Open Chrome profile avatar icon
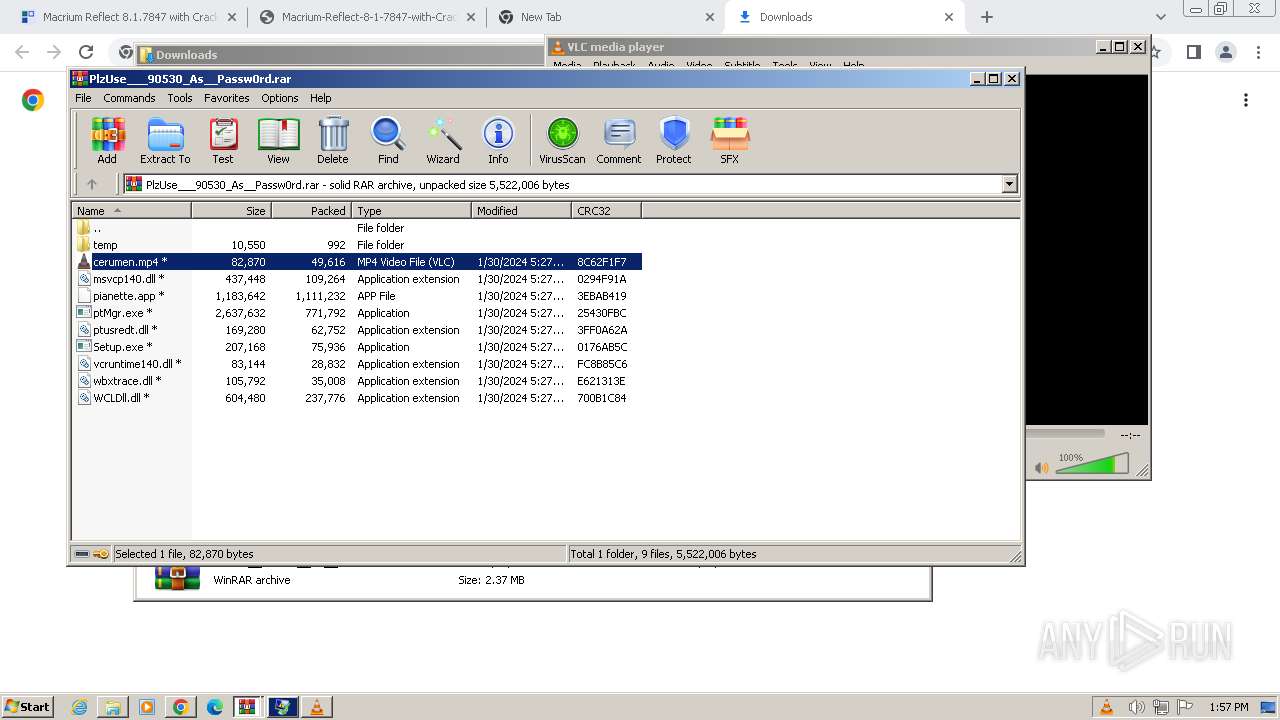 (x=1225, y=52)
